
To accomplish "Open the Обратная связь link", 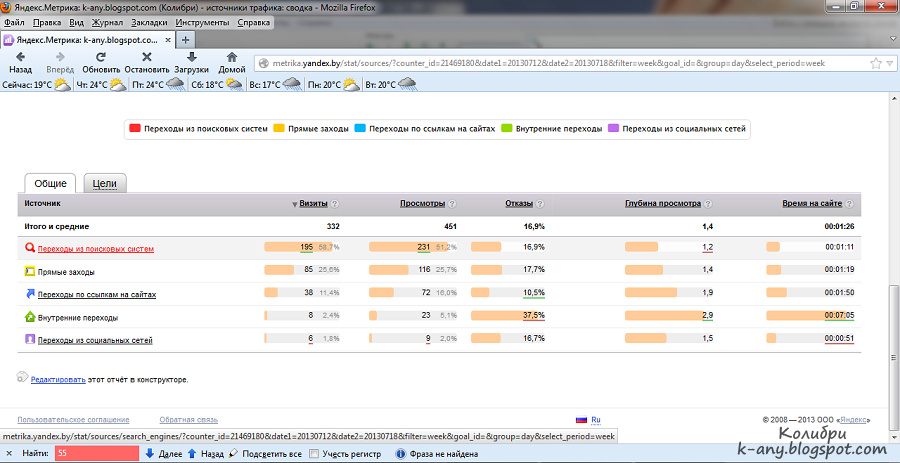I will pyautogui.click(x=189, y=420).
